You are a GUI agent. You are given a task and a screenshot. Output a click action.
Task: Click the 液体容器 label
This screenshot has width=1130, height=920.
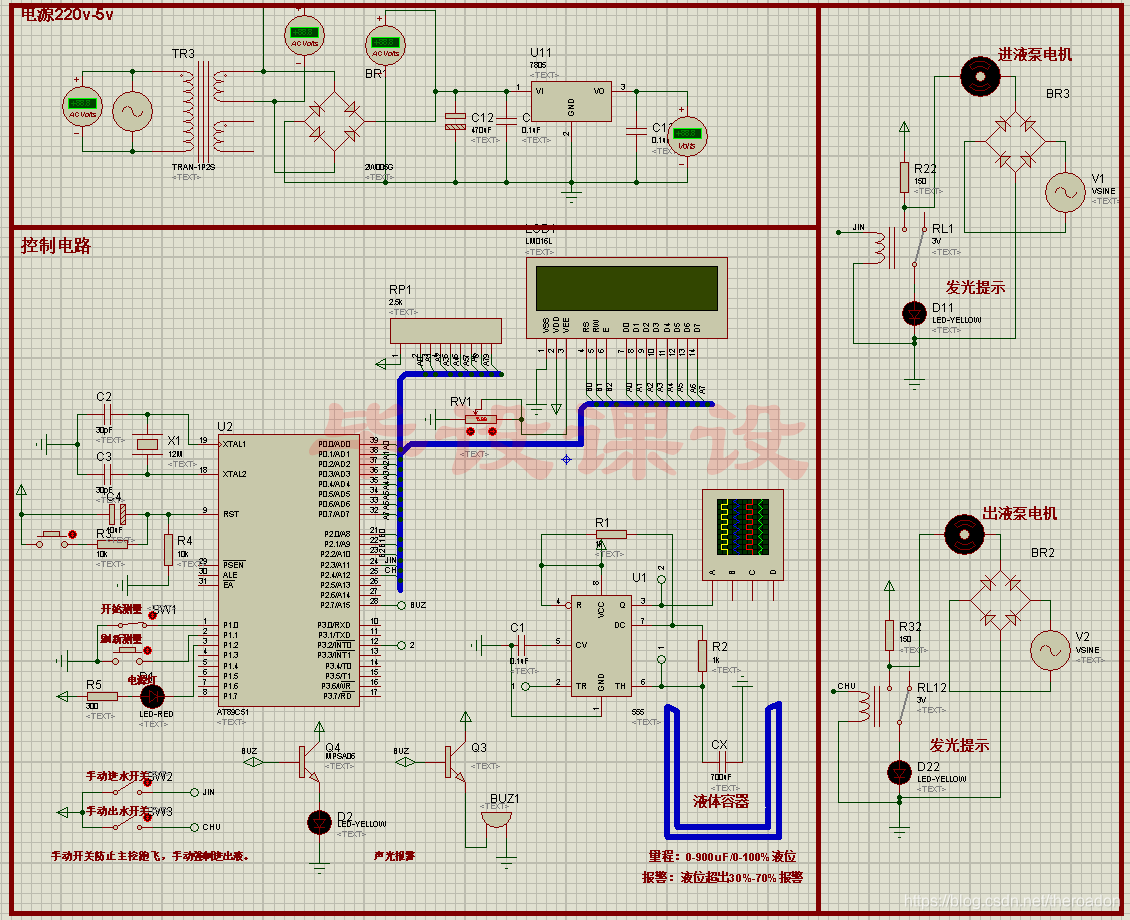[721, 801]
